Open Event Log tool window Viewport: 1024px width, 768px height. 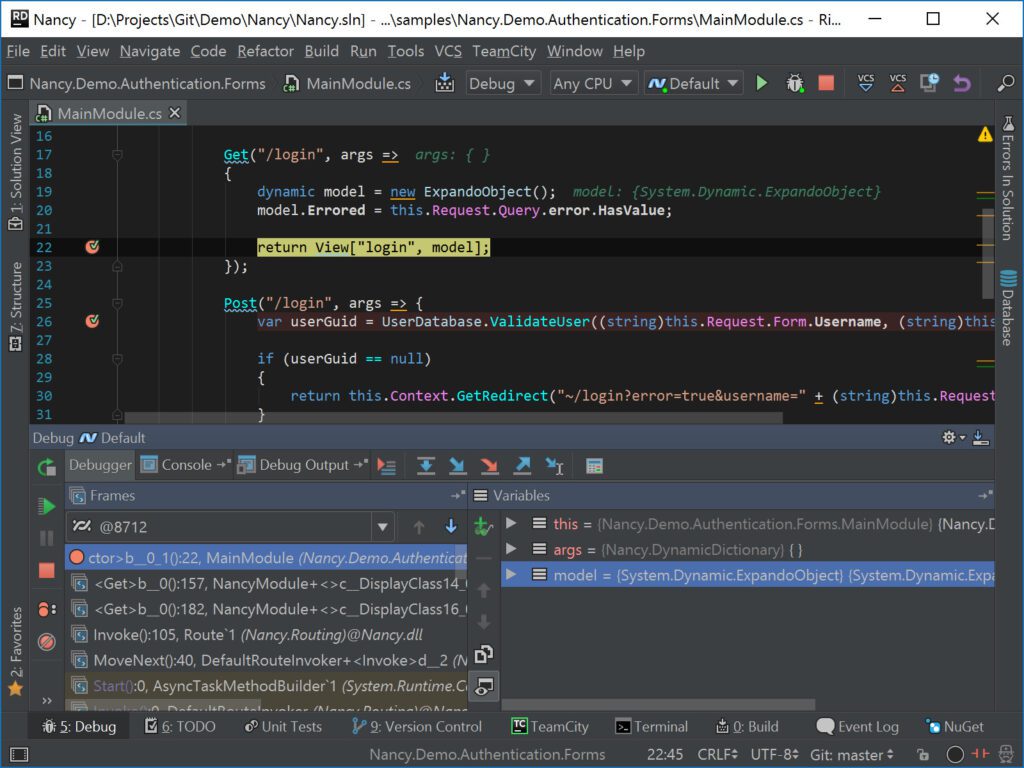tap(858, 726)
